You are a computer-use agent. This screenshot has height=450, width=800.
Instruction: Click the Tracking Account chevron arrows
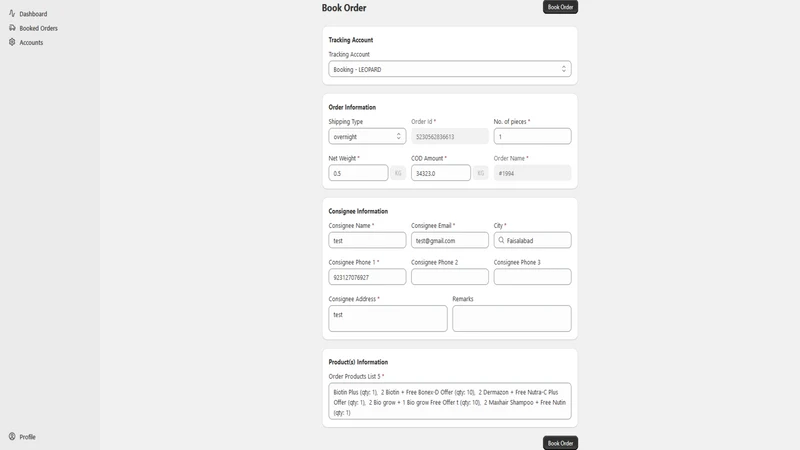coord(564,69)
